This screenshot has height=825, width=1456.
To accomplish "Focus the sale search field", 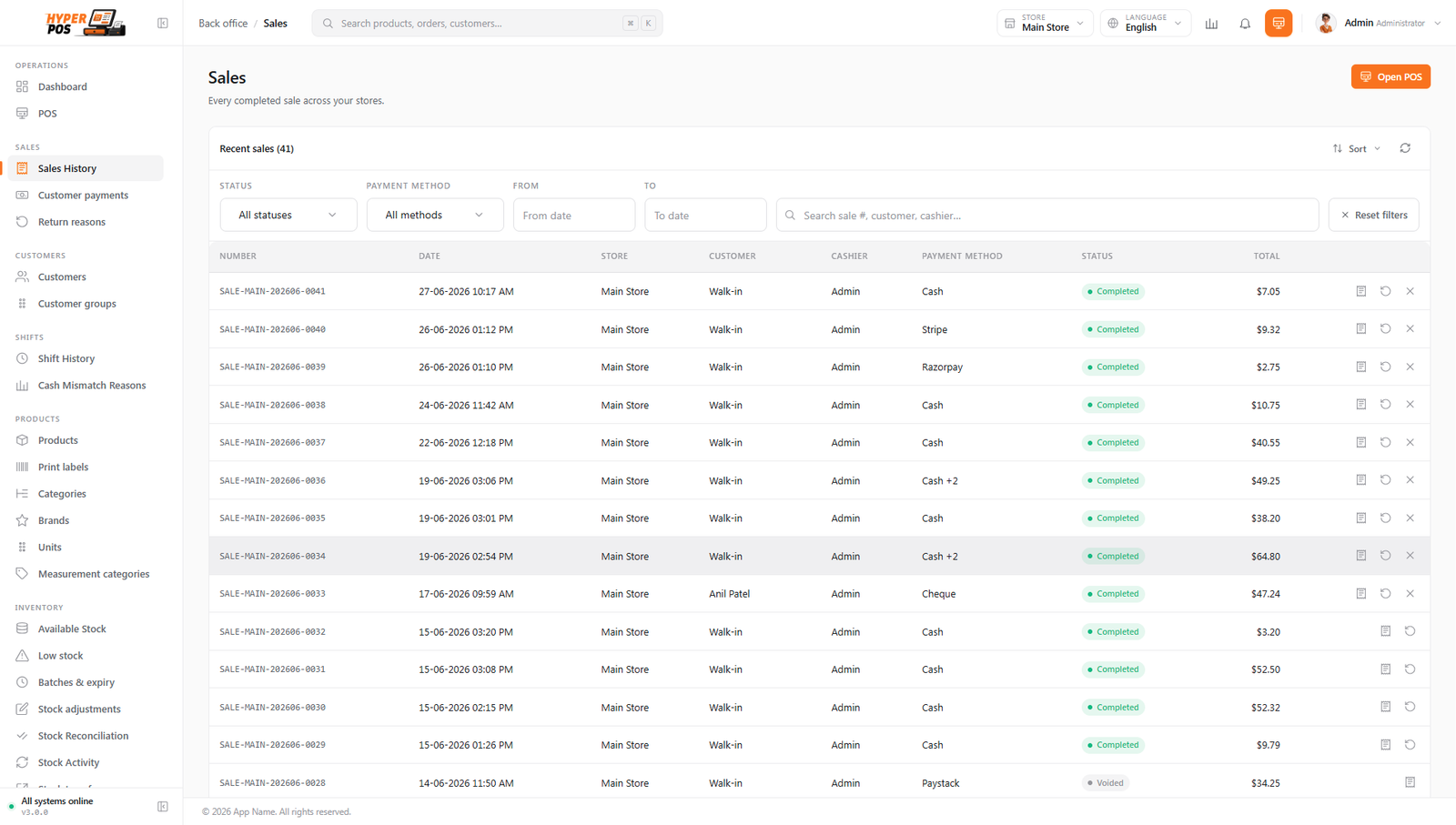I will pos(1046,216).
